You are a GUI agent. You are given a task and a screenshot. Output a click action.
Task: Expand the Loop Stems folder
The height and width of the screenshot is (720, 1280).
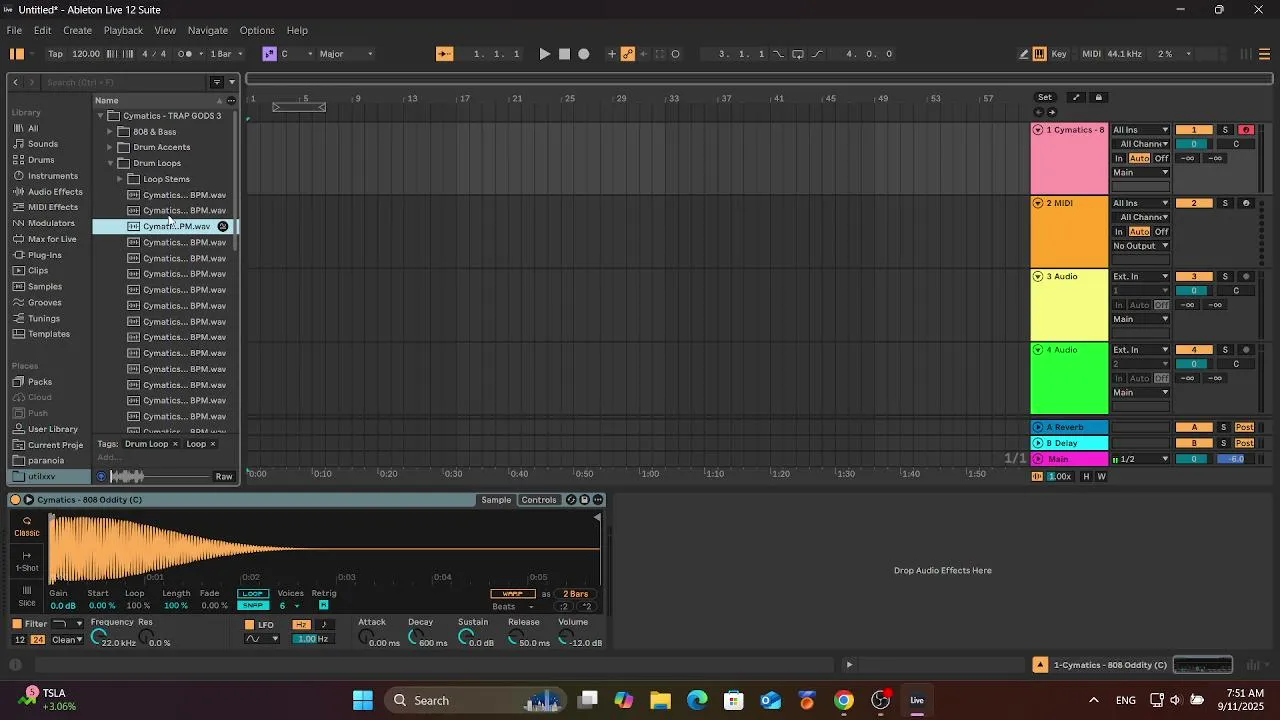click(120, 179)
